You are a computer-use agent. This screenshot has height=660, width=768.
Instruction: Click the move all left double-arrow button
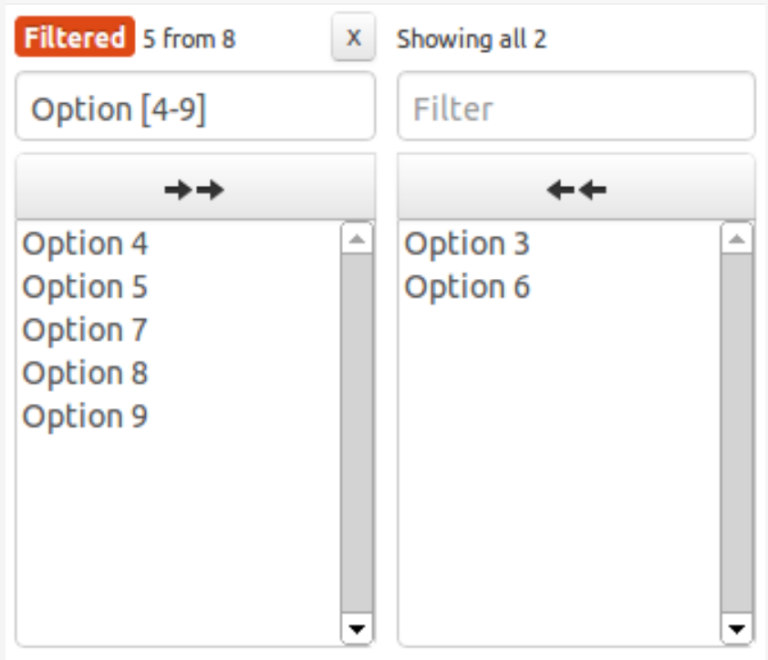(576, 187)
